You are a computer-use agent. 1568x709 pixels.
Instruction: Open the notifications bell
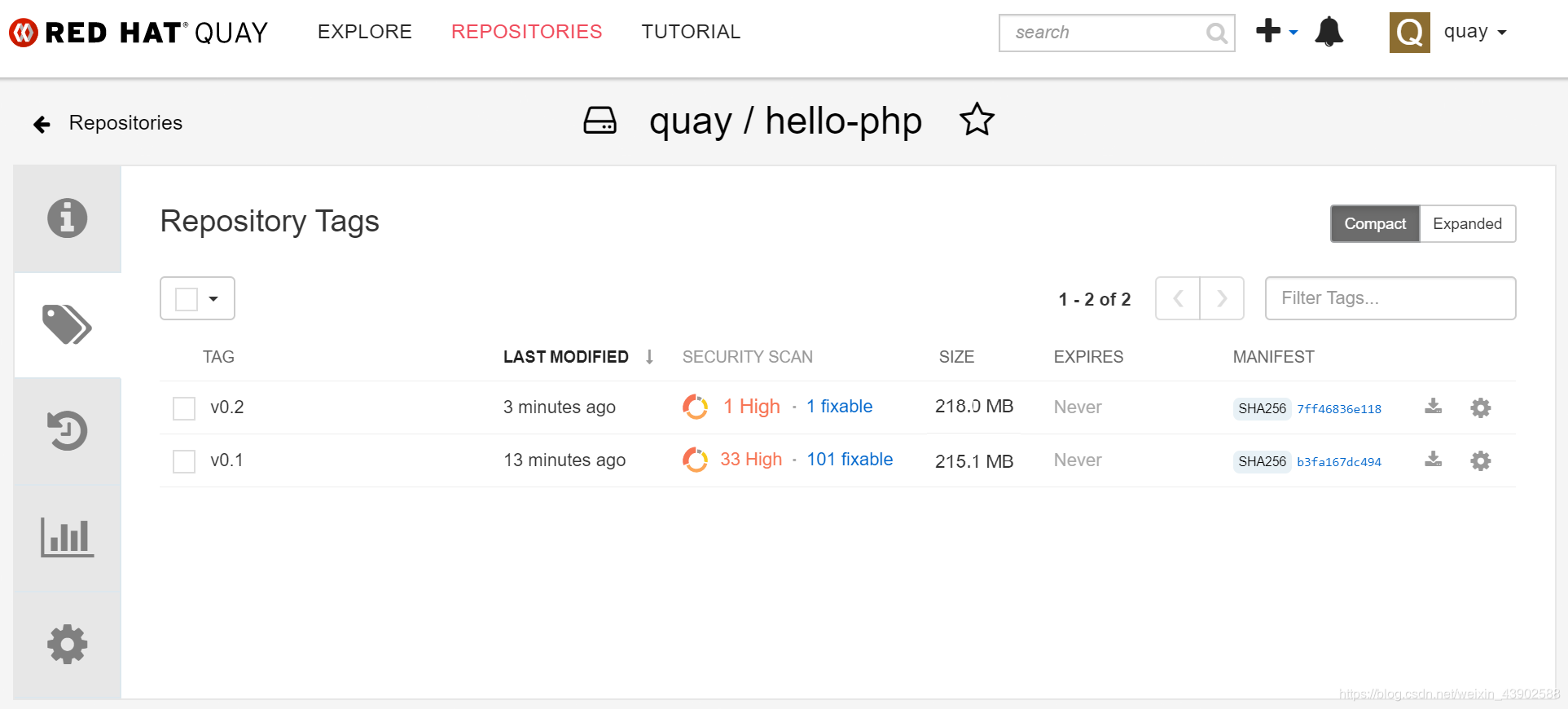click(1329, 32)
